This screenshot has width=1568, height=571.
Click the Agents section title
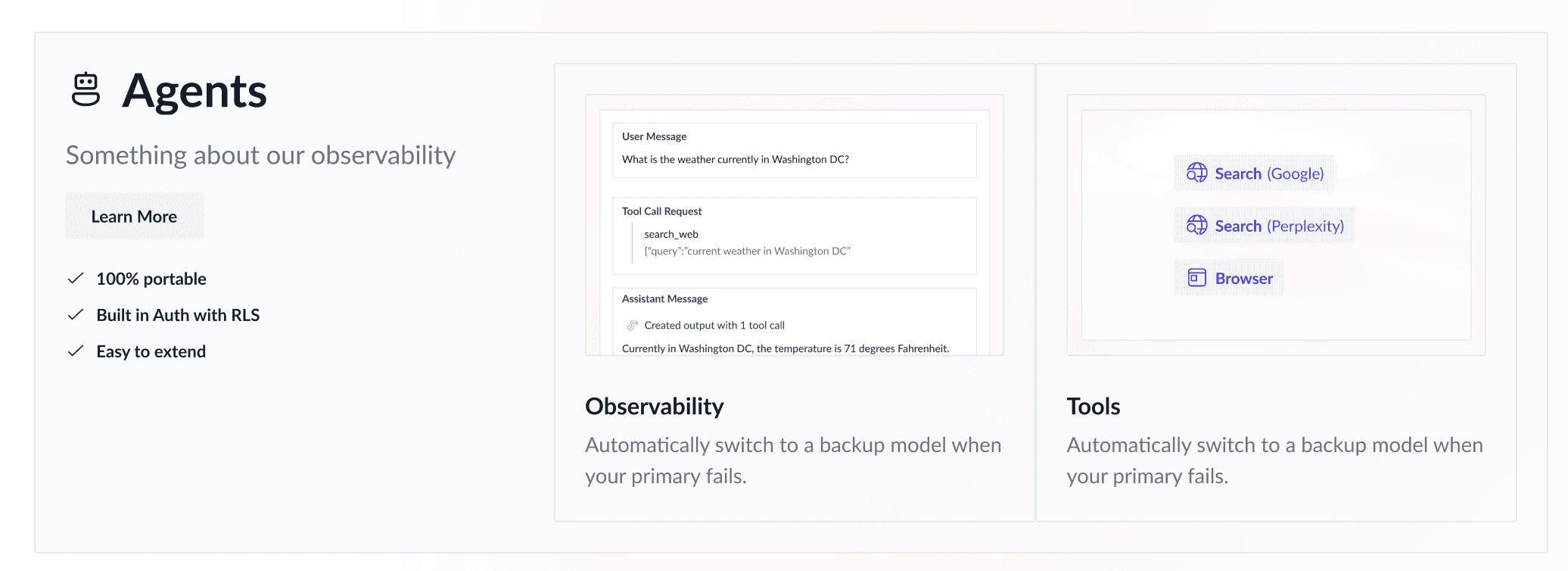(194, 91)
